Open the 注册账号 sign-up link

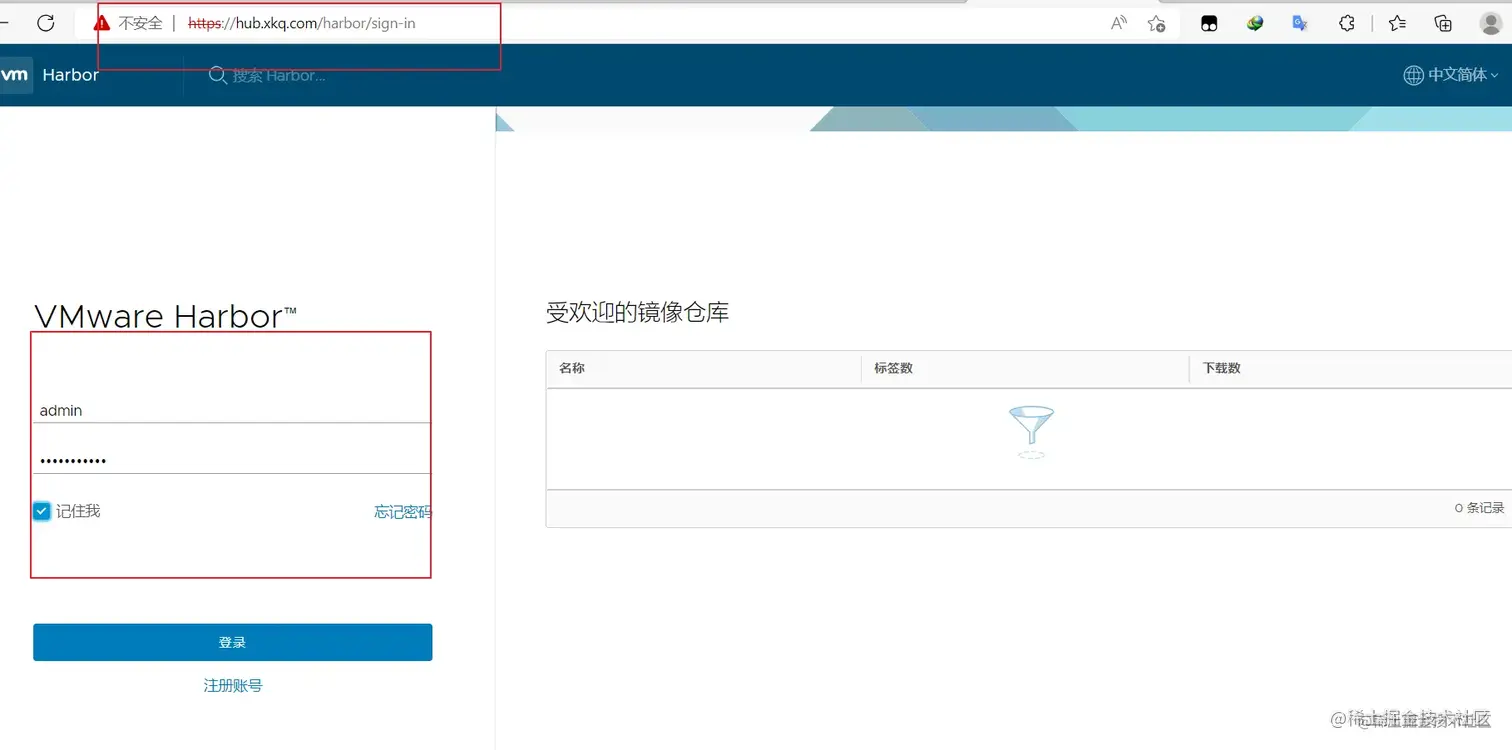point(233,685)
